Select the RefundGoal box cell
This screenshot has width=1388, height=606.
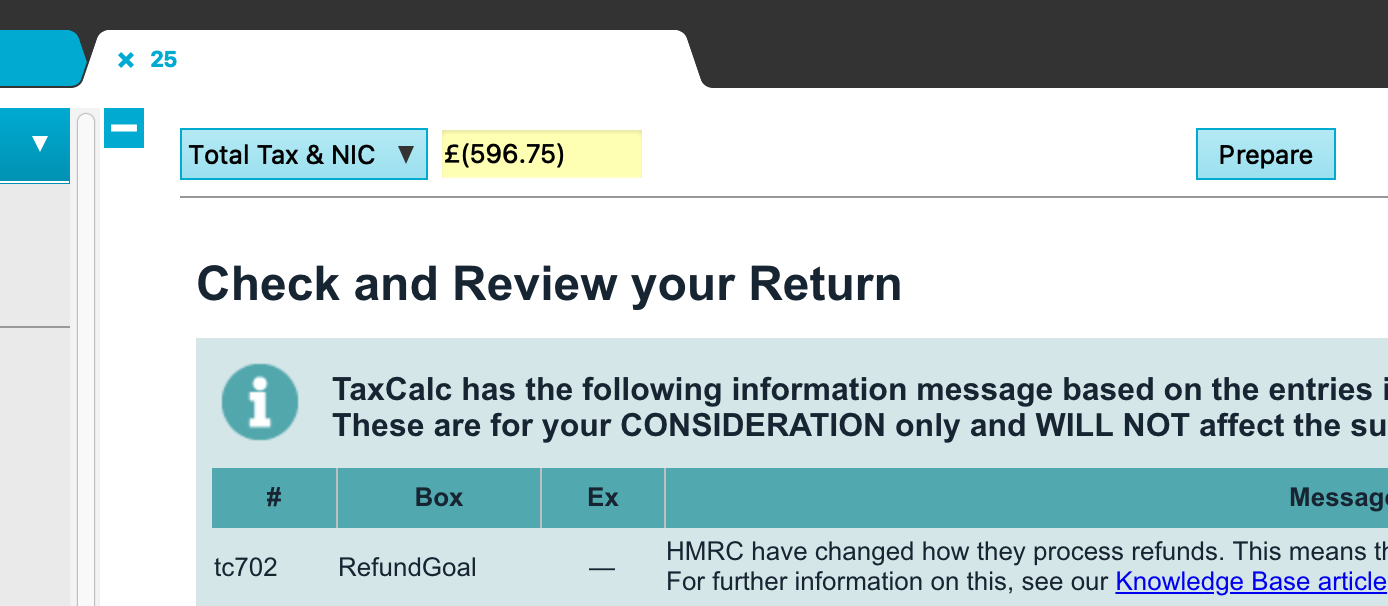click(407, 568)
